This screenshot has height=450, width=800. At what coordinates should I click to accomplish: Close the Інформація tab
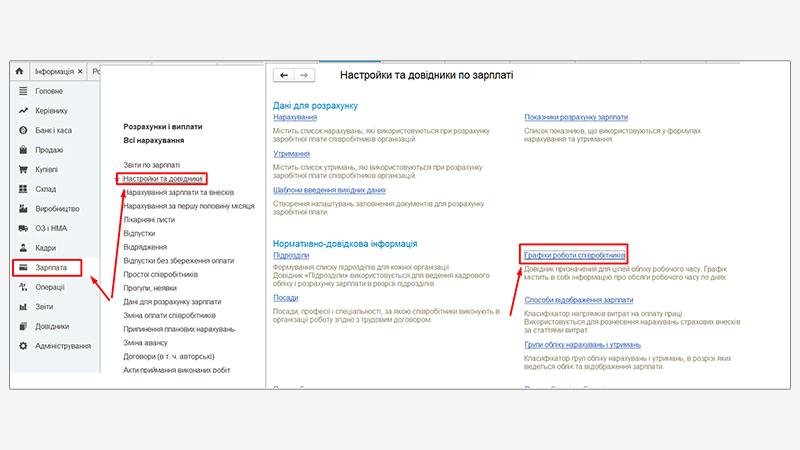click(x=80, y=72)
